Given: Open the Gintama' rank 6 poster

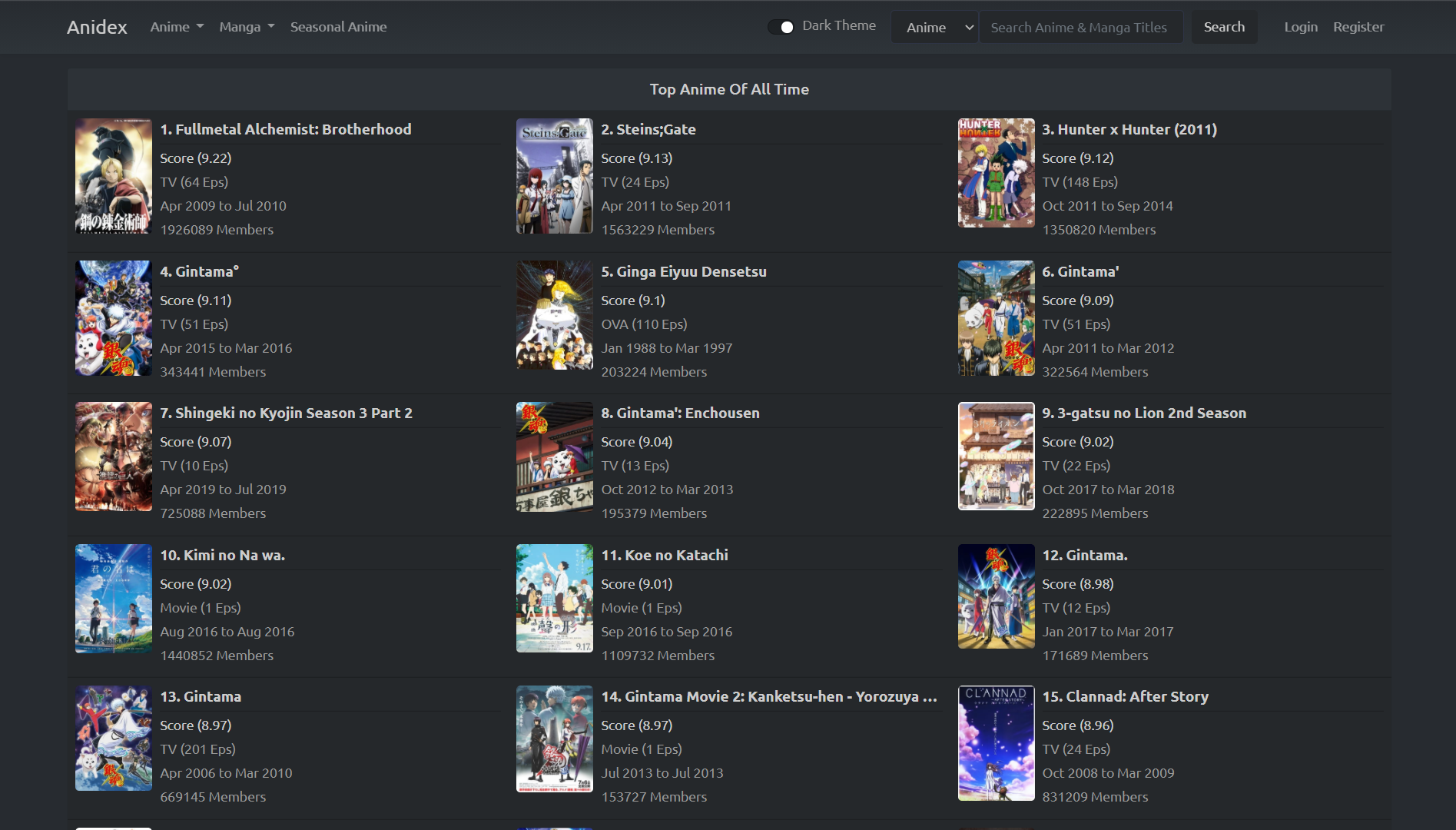Looking at the screenshot, I should pos(996,318).
